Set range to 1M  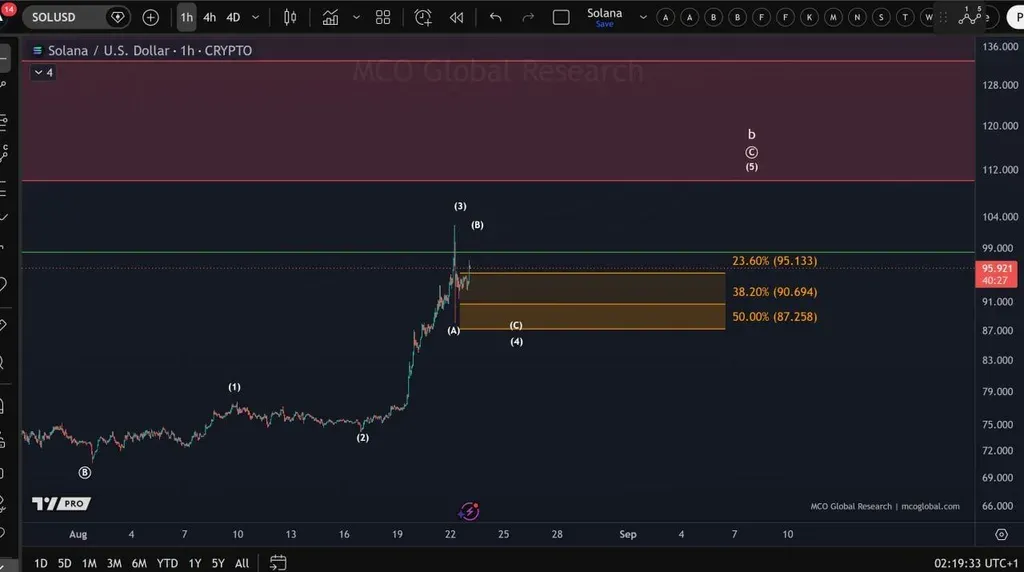(x=89, y=563)
